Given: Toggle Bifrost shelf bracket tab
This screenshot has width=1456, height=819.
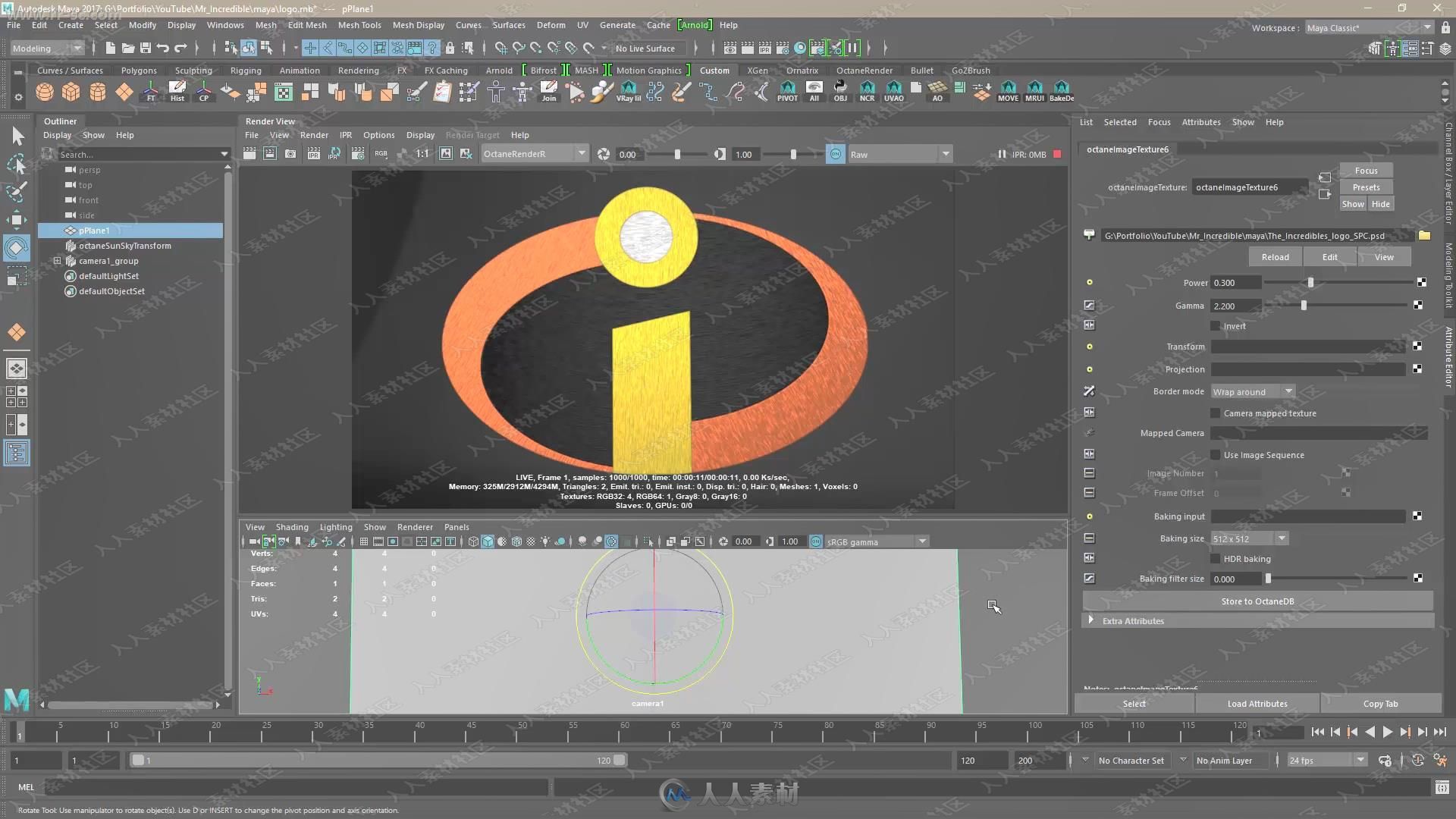Looking at the screenshot, I should click(x=543, y=70).
